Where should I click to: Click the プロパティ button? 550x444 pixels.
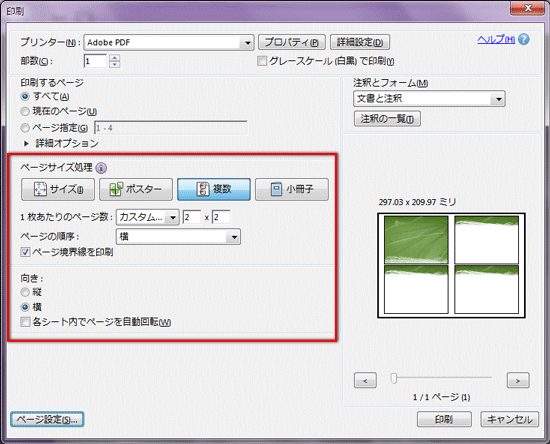pos(292,42)
